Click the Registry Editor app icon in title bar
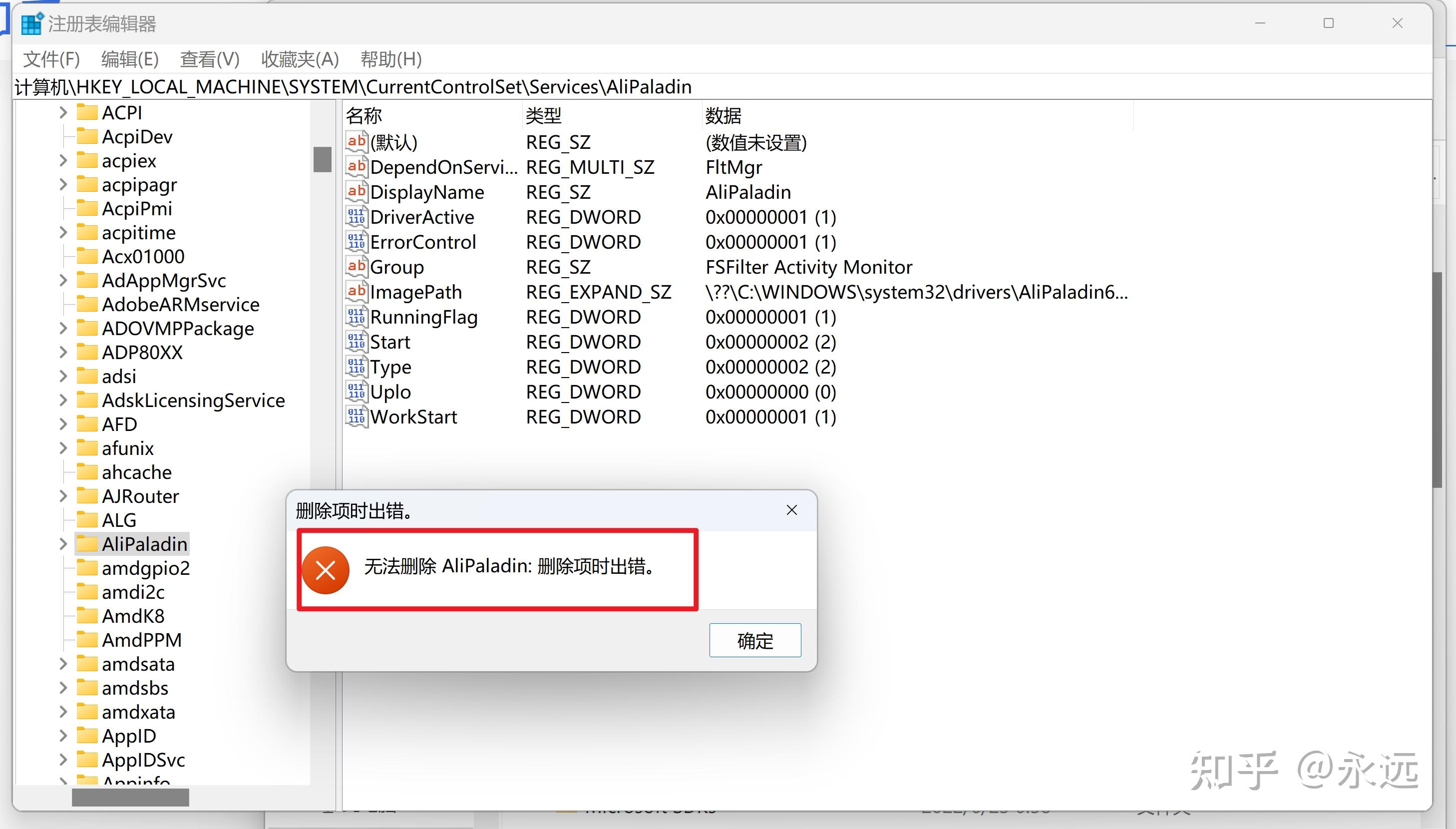This screenshot has height=829, width=1456. click(32, 23)
